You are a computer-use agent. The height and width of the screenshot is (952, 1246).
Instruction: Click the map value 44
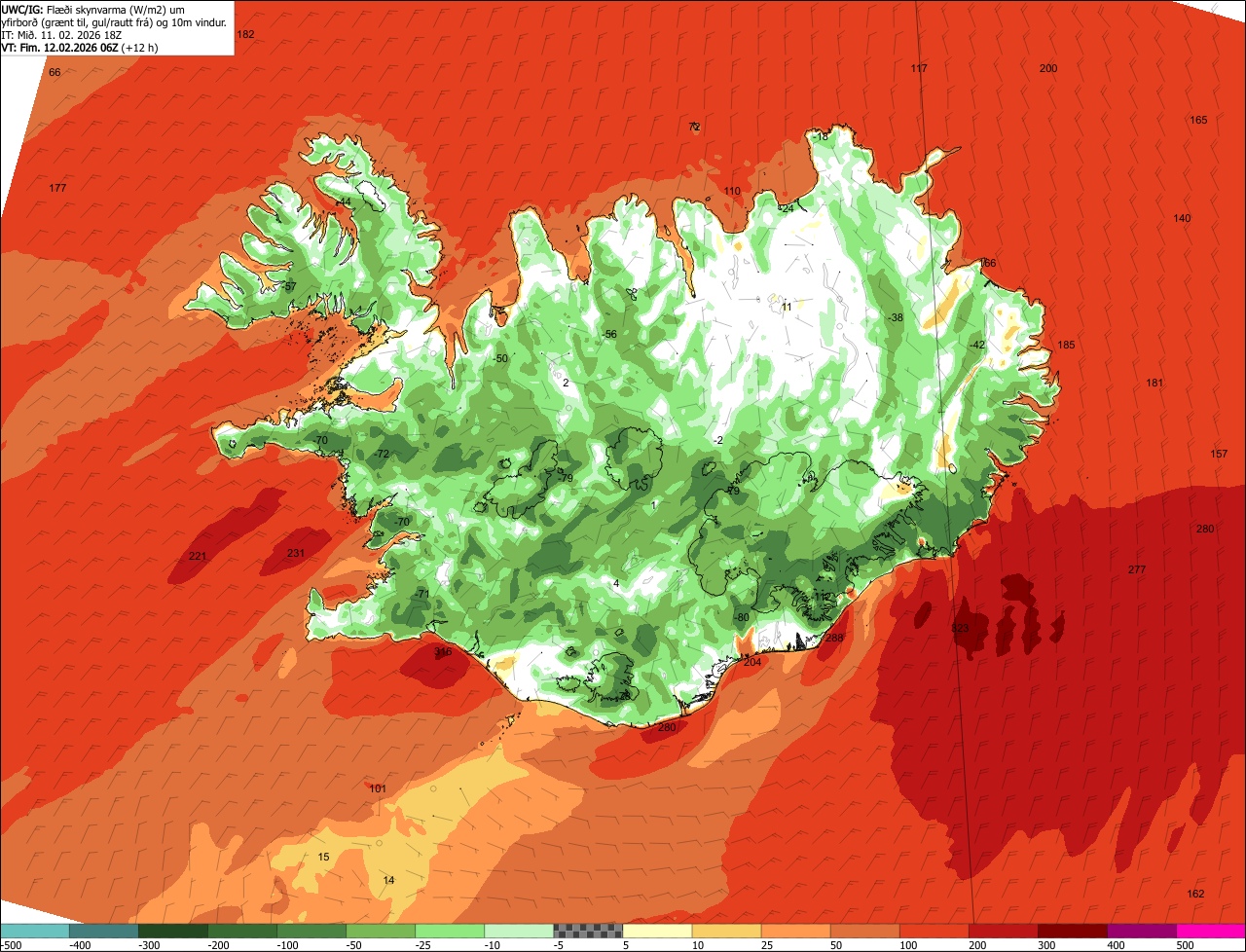pyautogui.click(x=344, y=201)
